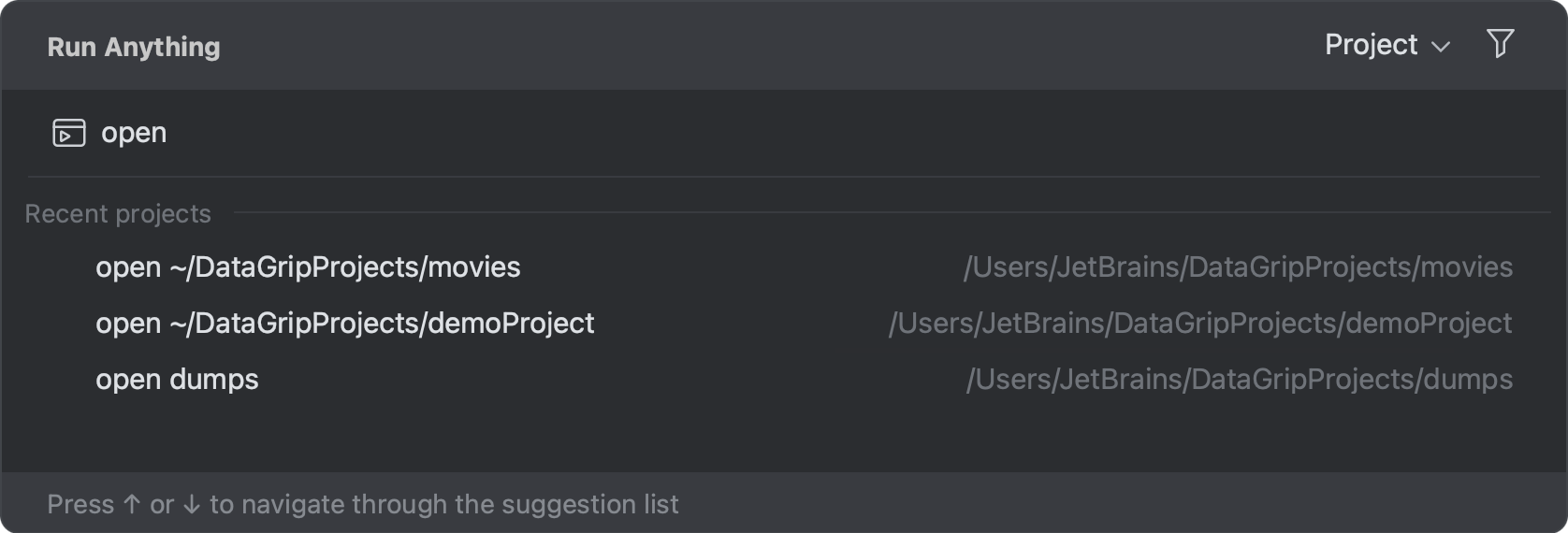Open the filter funnel icon
The image size is (1568, 533).
pyautogui.click(x=1500, y=44)
